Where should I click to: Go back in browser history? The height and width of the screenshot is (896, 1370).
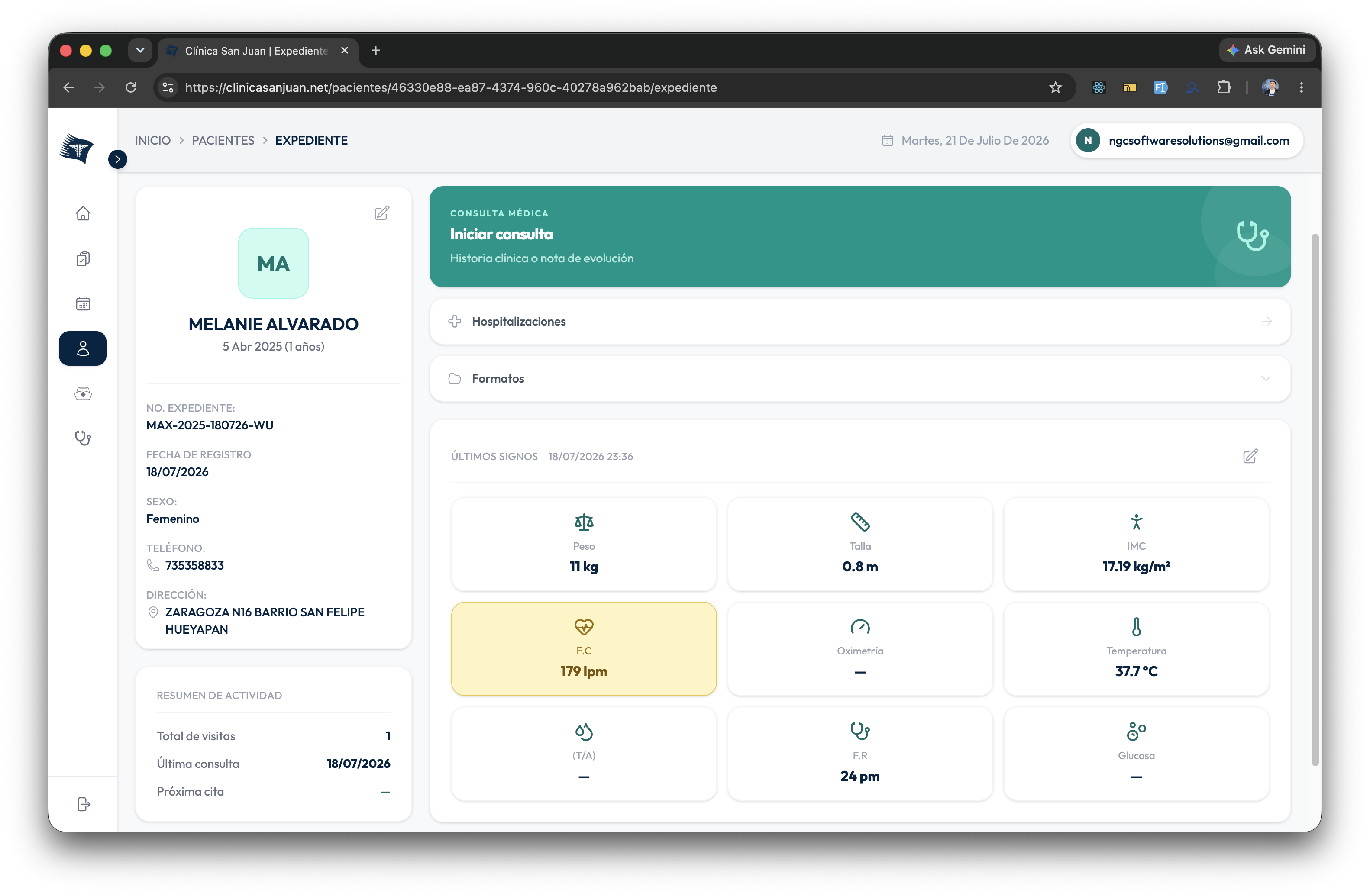click(x=68, y=87)
